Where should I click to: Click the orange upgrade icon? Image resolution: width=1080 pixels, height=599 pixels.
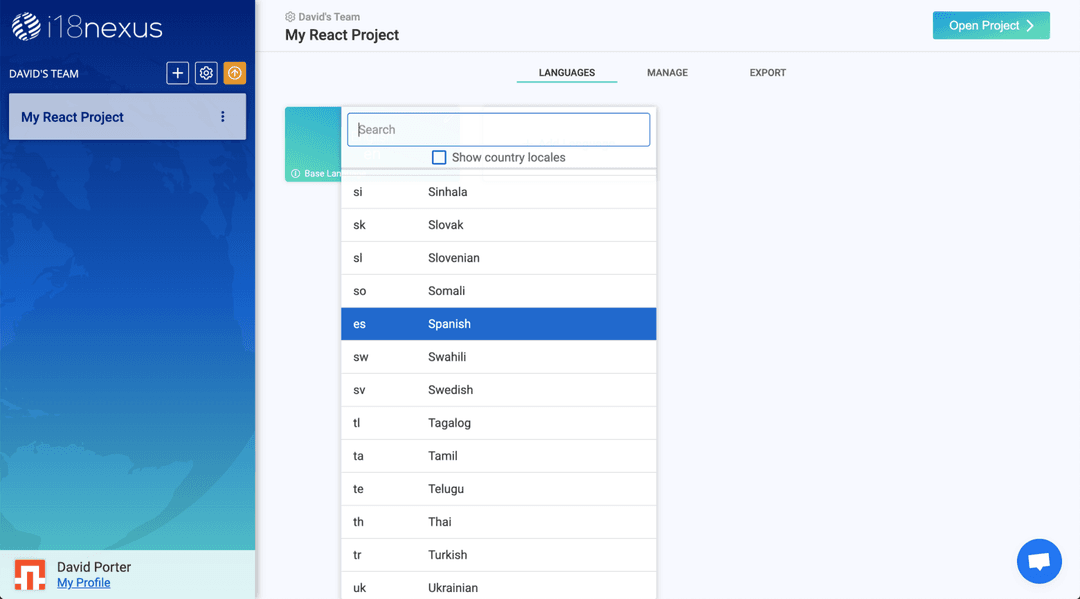point(234,73)
